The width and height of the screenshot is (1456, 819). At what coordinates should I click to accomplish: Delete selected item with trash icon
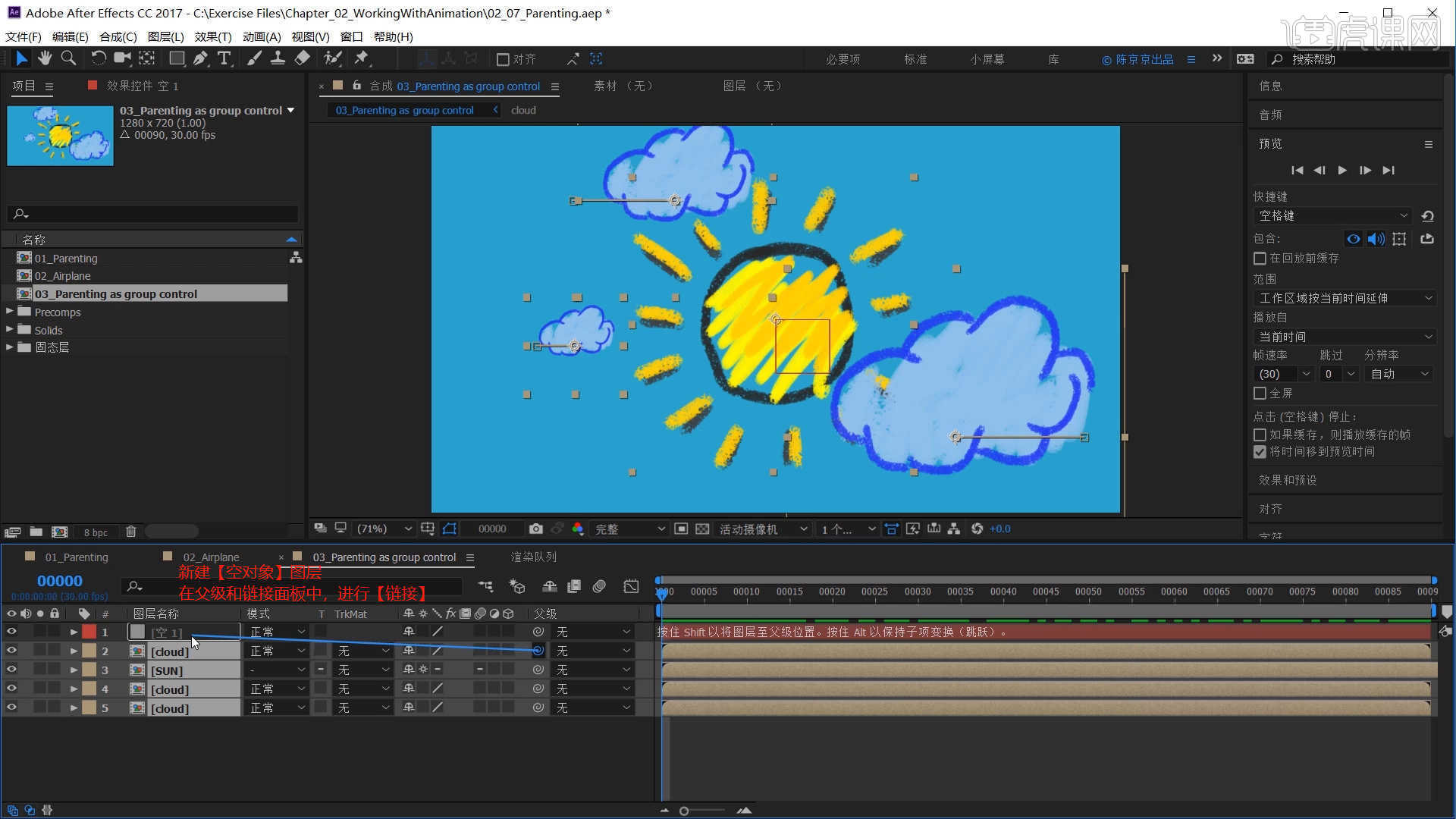click(x=130, y=532)
